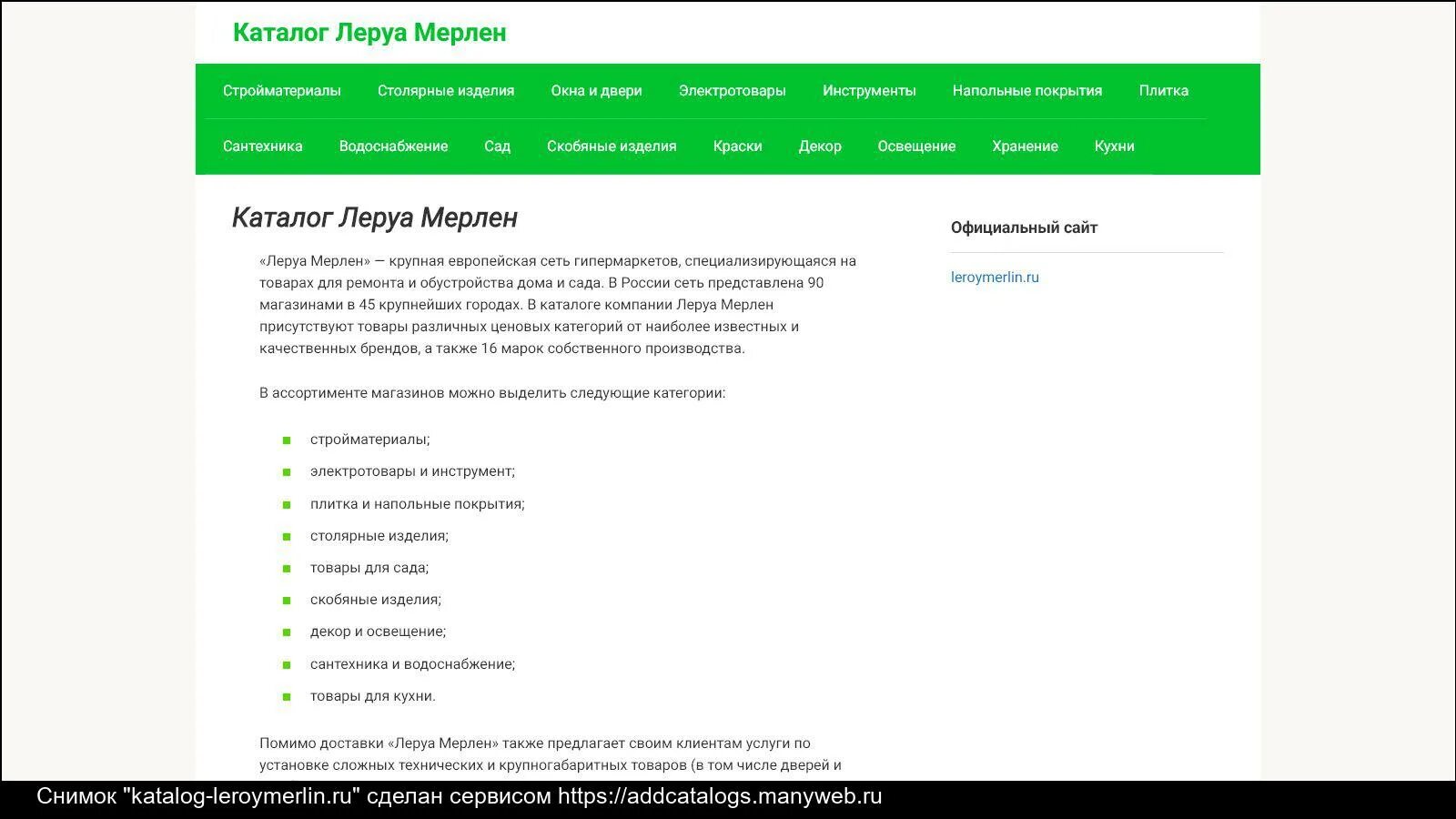
Task: Click the list item декор и освещение;
Action: (379, 632)
